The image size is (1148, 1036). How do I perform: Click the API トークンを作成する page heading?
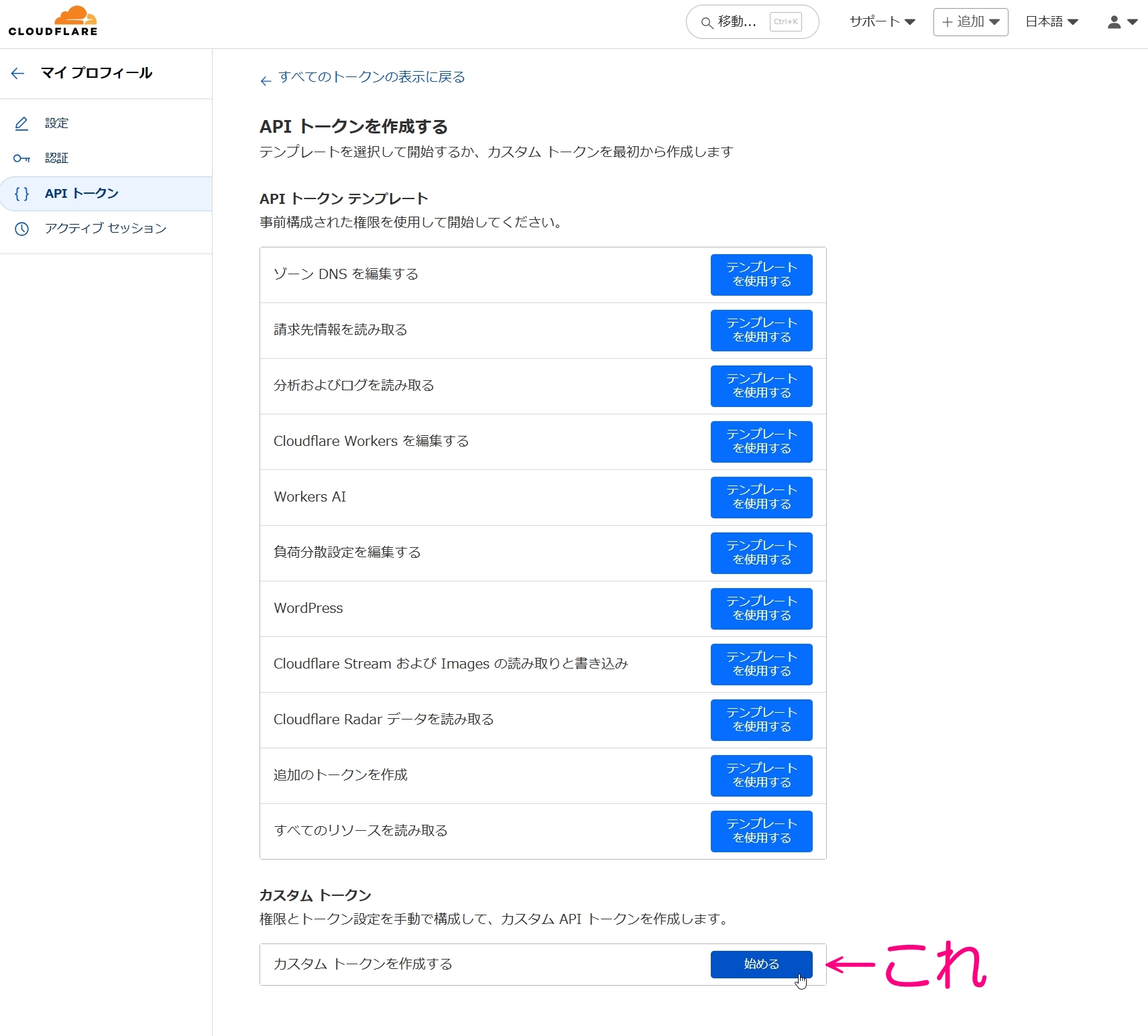[x=353, y=127]
